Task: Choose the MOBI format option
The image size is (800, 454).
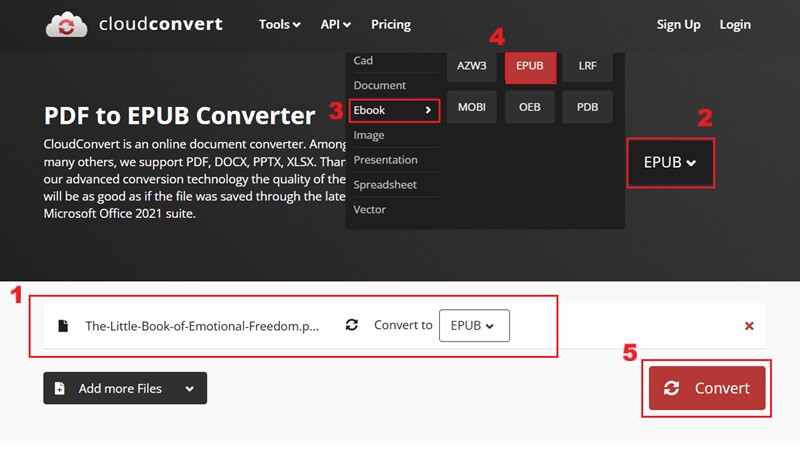Action: [x=472, y=106]
